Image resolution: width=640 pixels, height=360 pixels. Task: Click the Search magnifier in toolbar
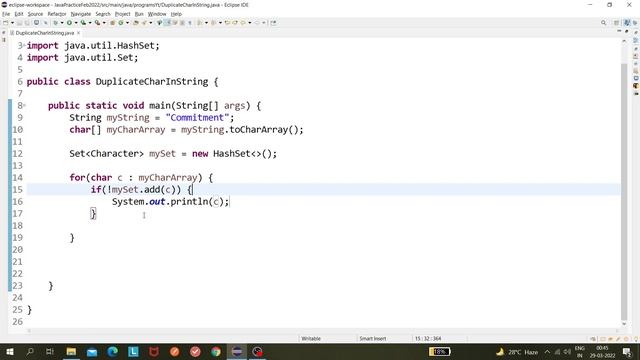[603, 23]
